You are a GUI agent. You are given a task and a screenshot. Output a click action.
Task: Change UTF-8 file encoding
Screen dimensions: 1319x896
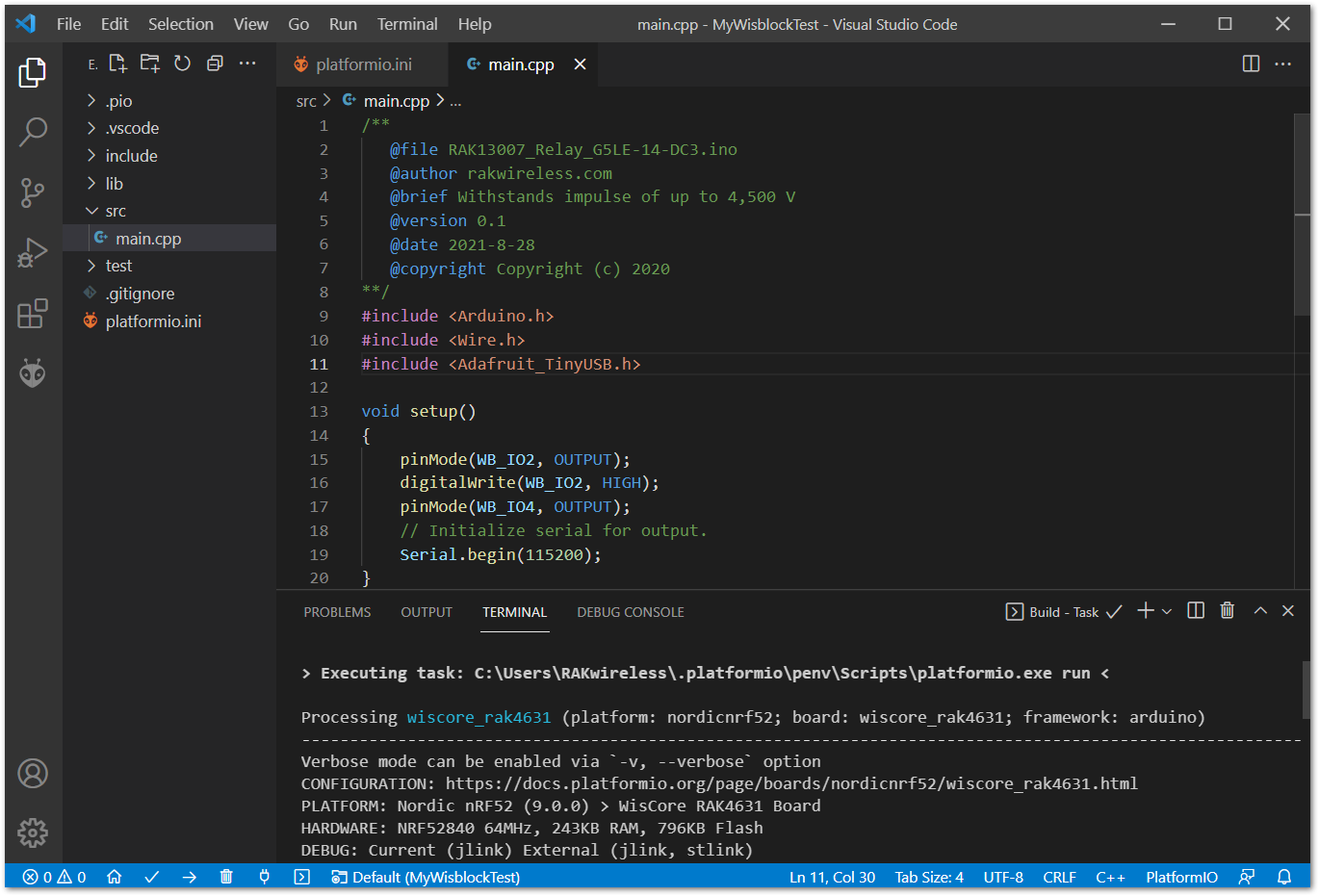(x=1003, y=877)
